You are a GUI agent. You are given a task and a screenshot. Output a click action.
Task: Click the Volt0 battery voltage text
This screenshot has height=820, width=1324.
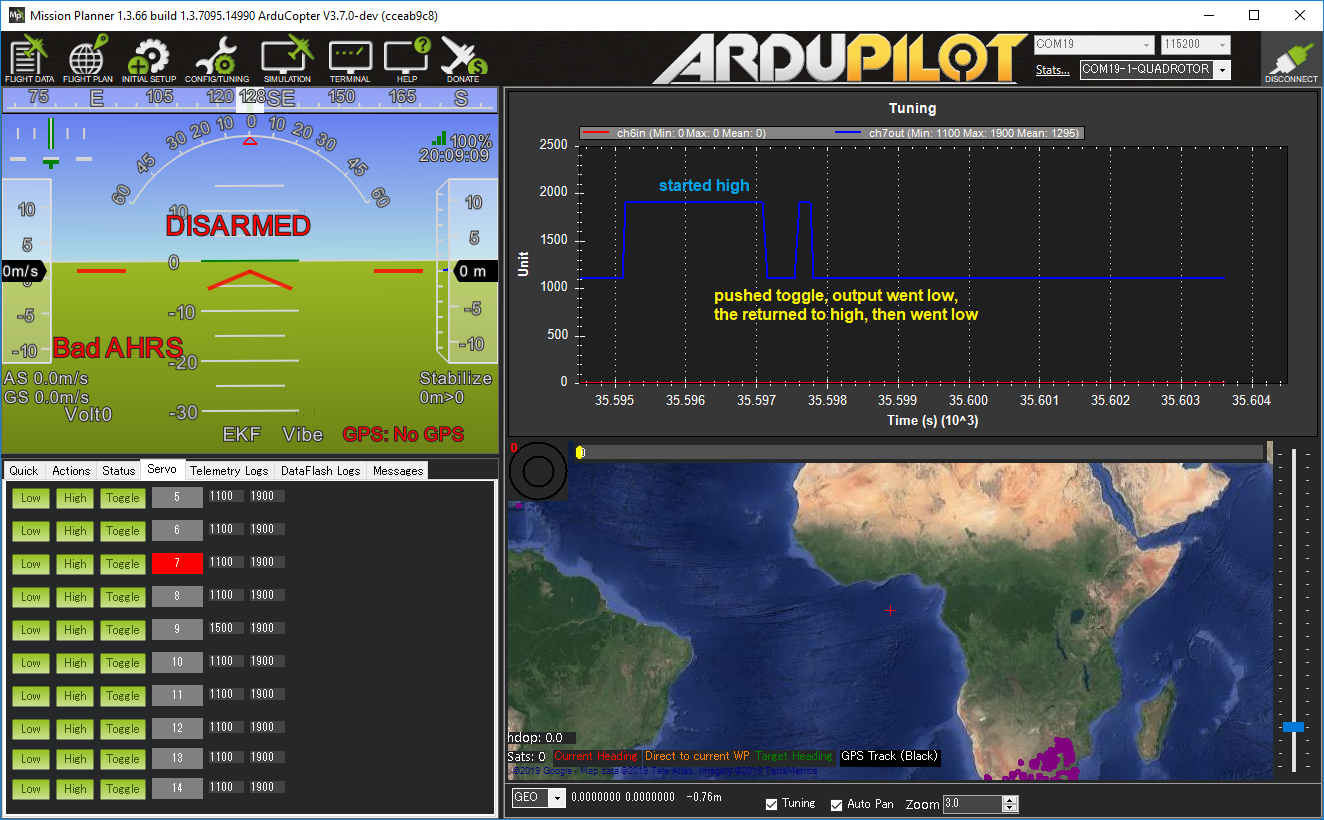click(89, 414)
